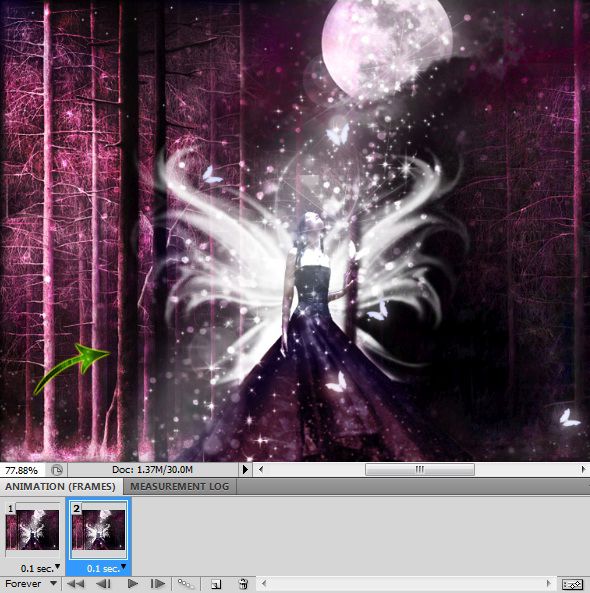The image size is (590, 593).
Task: Click the frames panel right scroll arrow
Action: click(549, 584)
